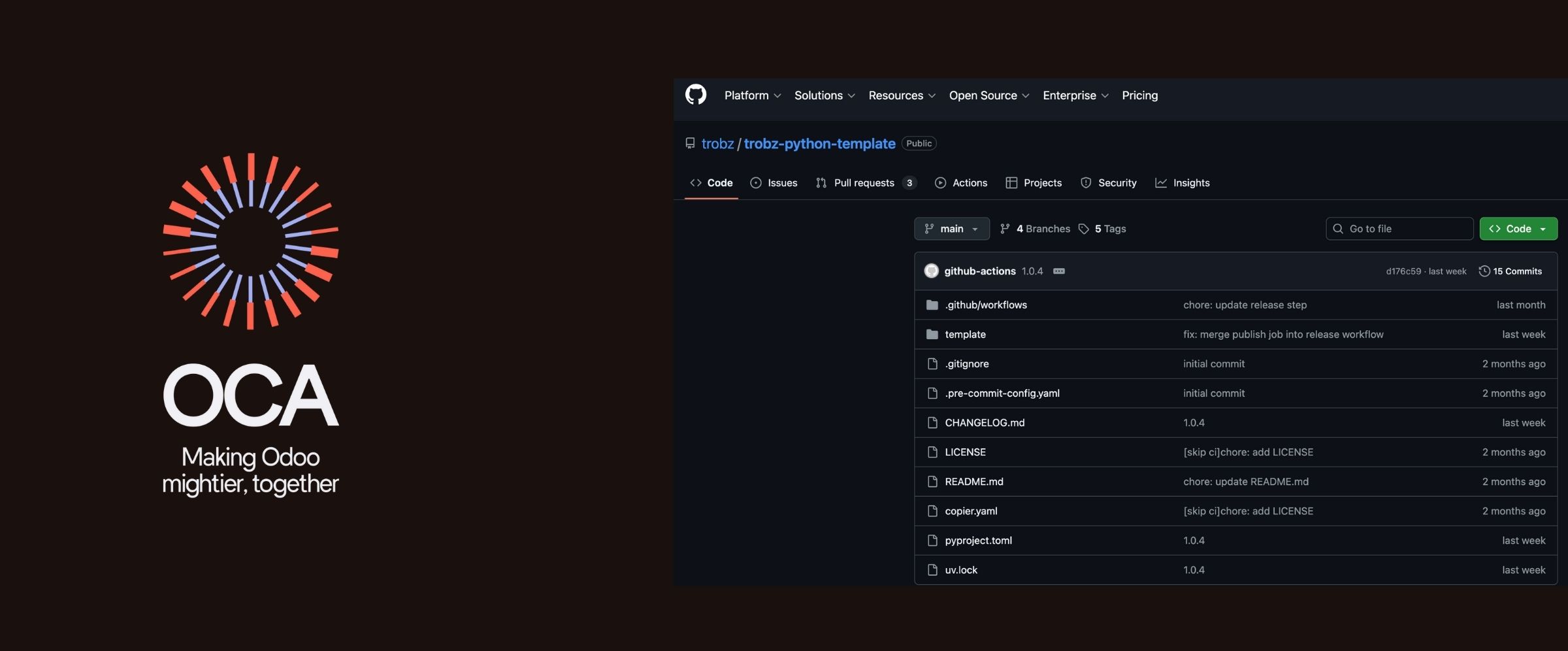Open commit 'chore: update README.md'
Image resolution: width=1568 pixels, height=651 pixels.
pos(1245,481)
